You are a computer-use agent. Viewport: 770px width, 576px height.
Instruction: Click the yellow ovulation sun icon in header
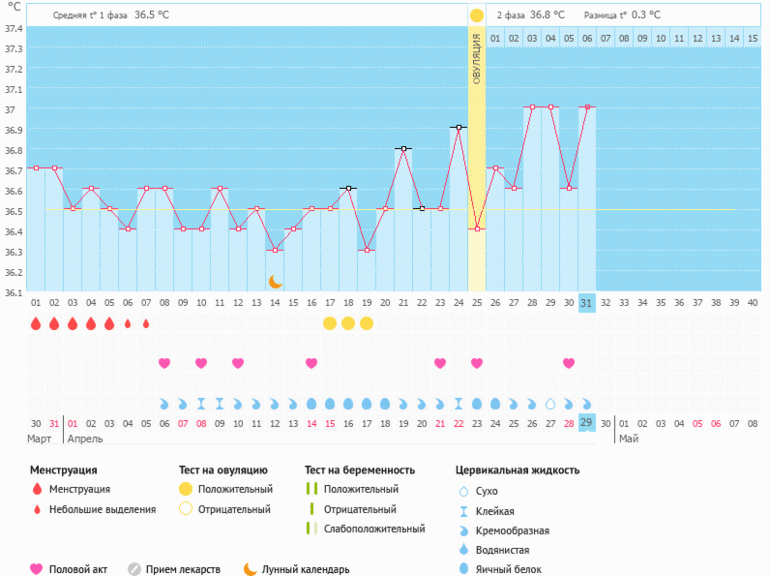click(477, 15)
